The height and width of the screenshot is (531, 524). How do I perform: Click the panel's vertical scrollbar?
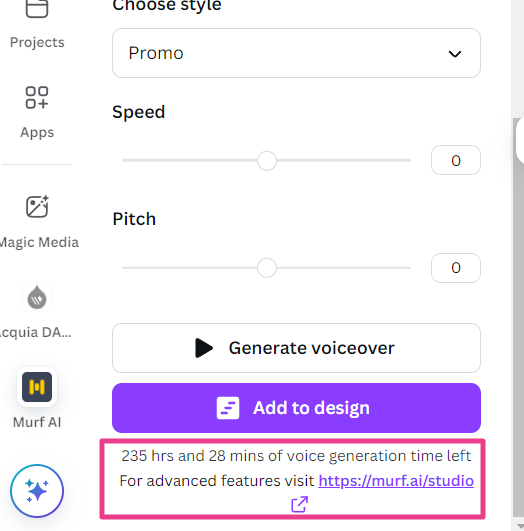(518, 317)
